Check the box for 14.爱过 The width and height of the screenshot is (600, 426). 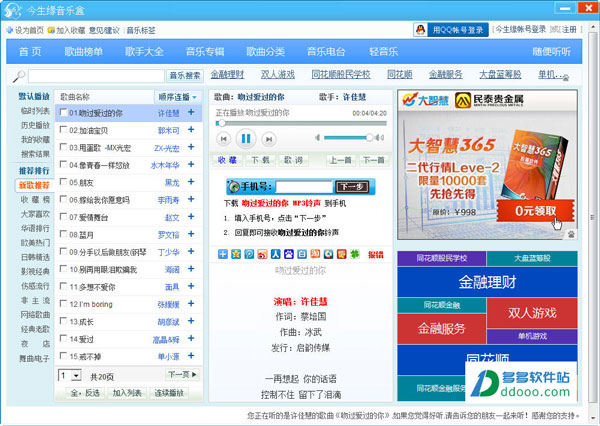click(64, 338)
